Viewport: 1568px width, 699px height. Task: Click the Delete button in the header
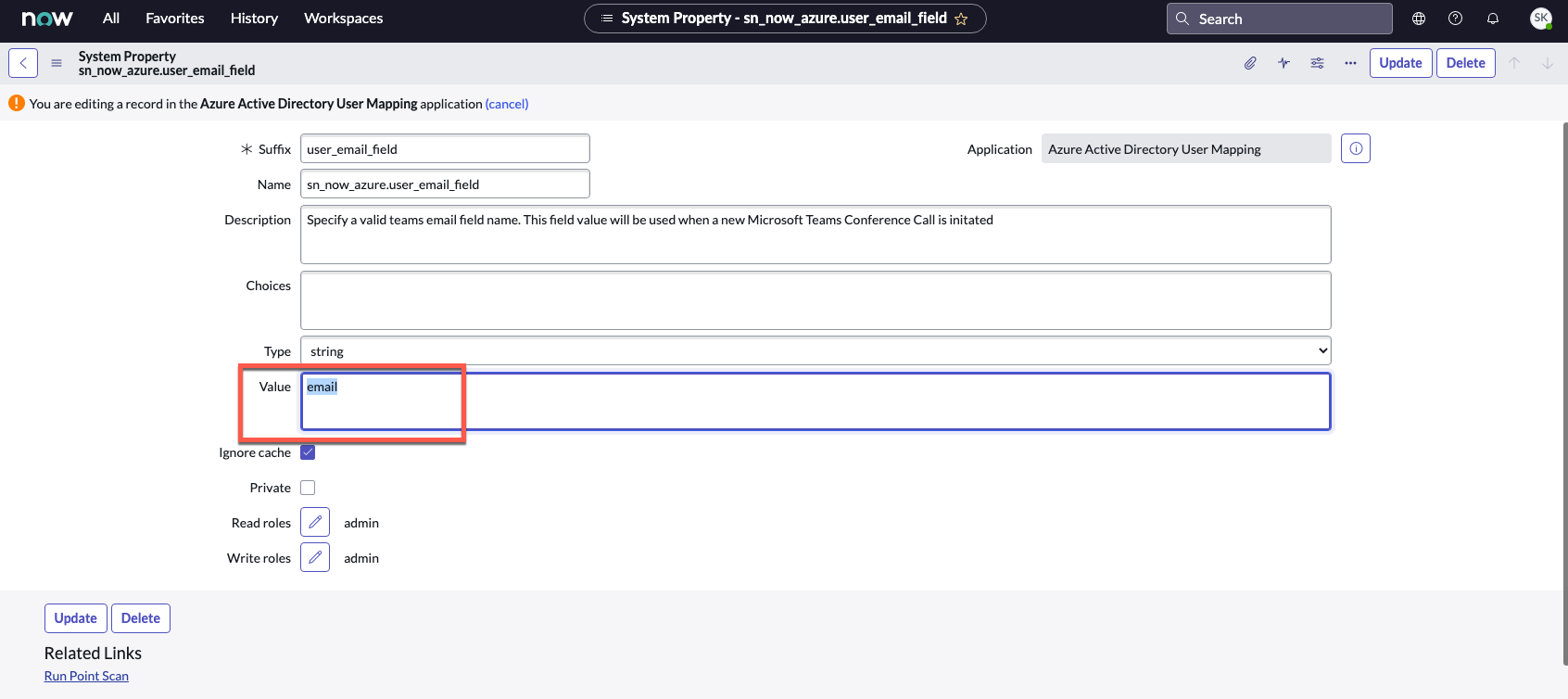1466,63
